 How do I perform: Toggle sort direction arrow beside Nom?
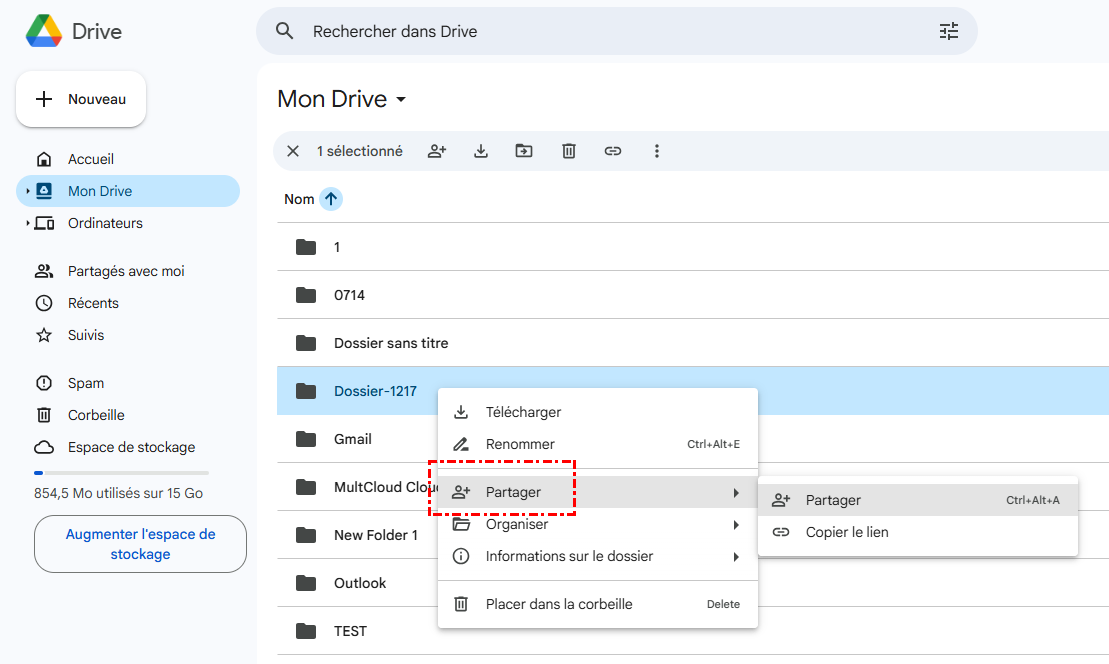point(331,199)
